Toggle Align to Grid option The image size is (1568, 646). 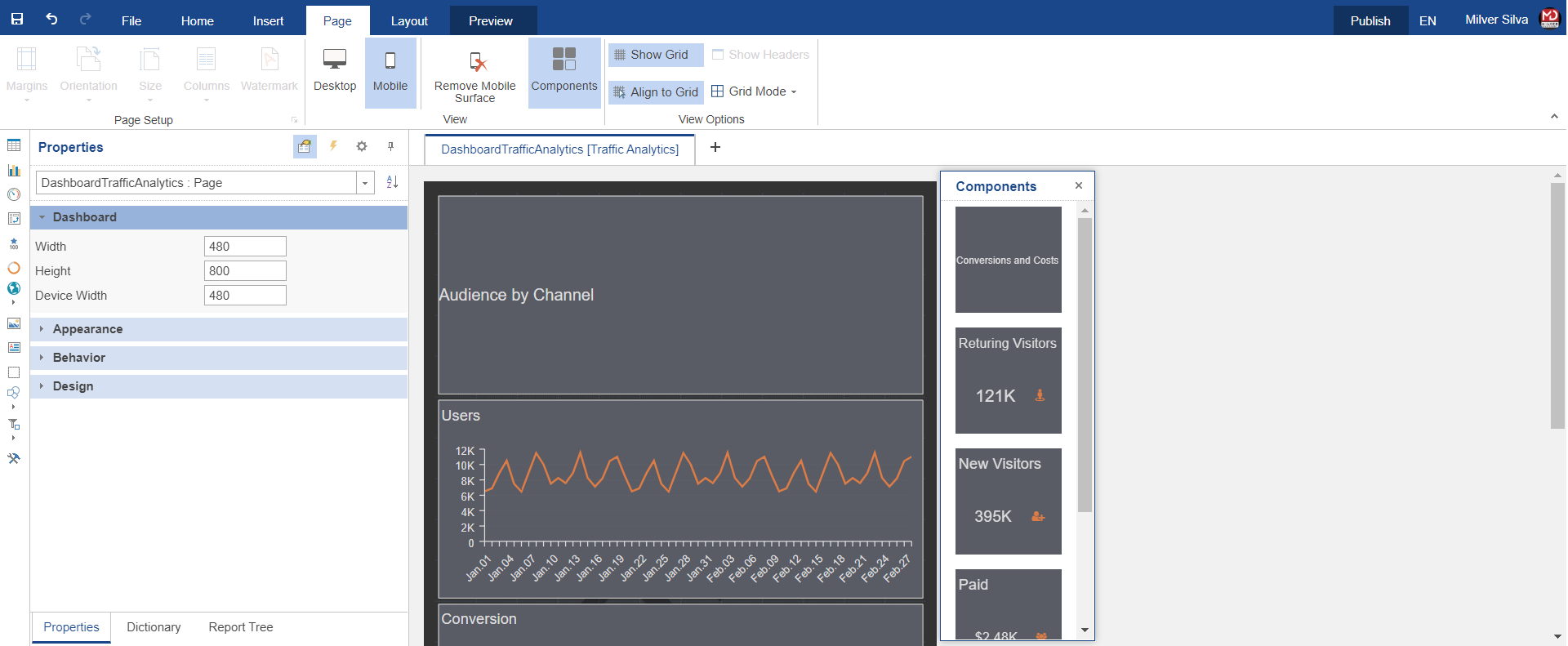tap(656, 92)
